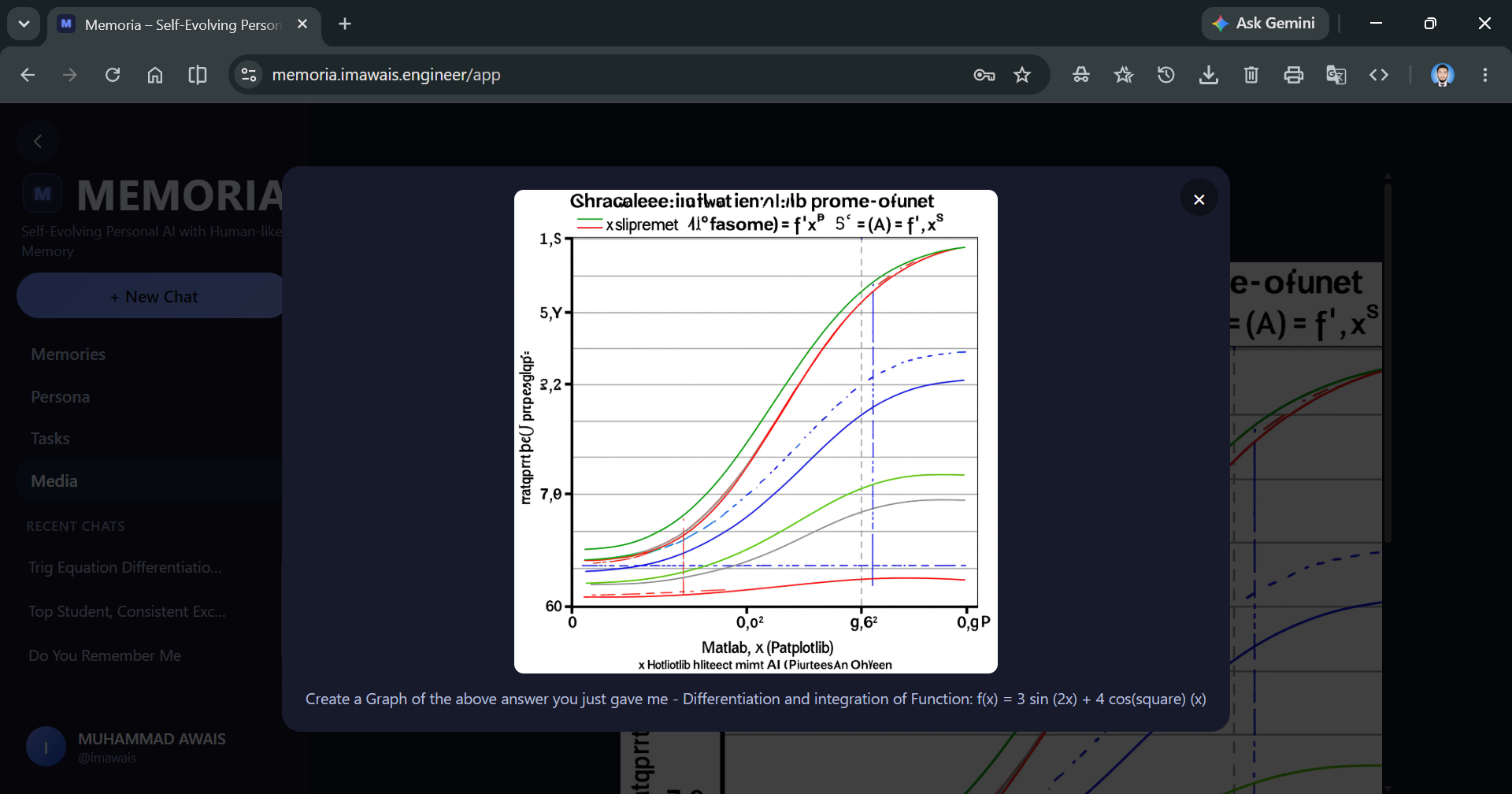Close the image preview modal
1512x794 pixels.
pos(1199,199)
